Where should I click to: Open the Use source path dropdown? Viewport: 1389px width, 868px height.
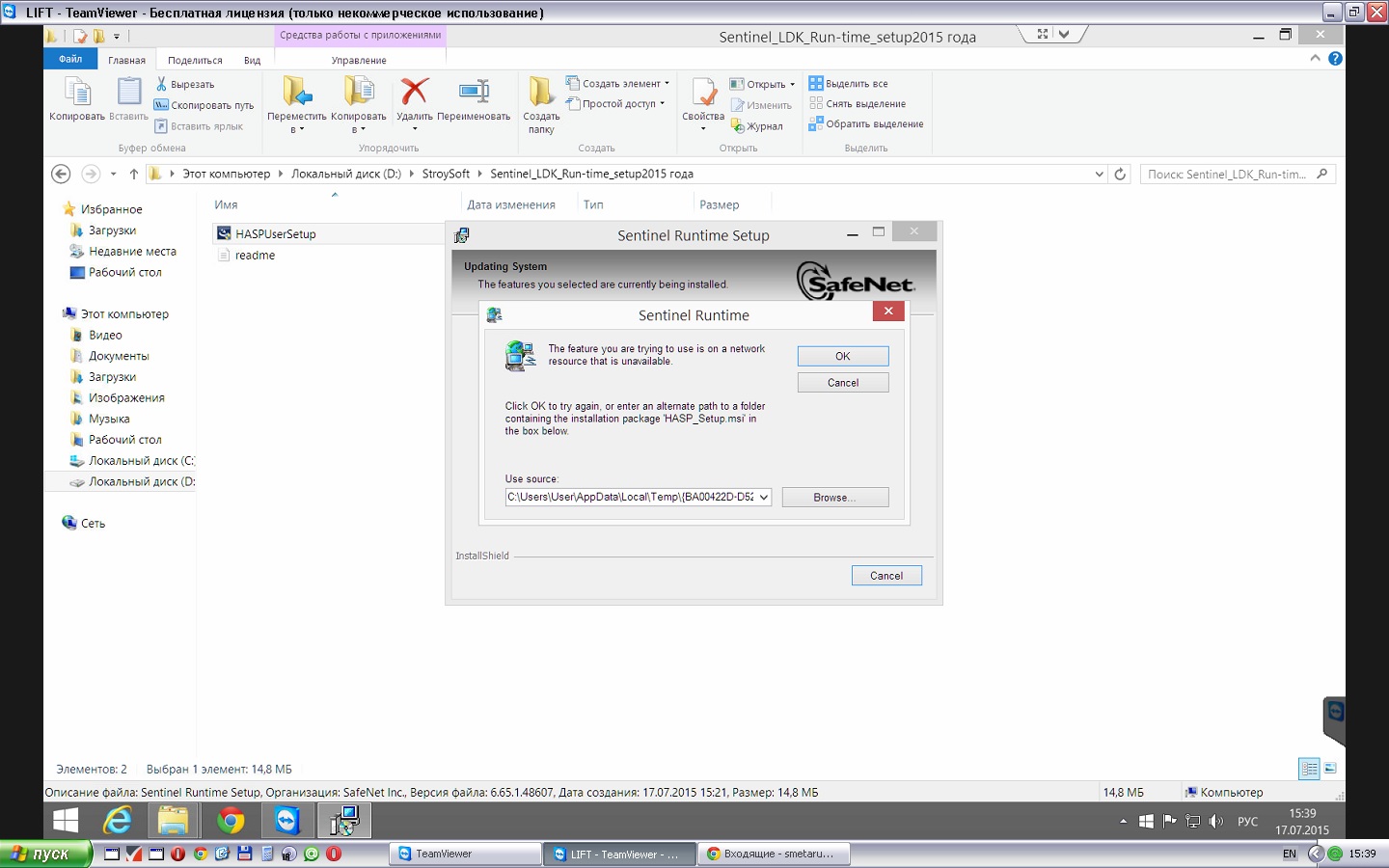763,498
